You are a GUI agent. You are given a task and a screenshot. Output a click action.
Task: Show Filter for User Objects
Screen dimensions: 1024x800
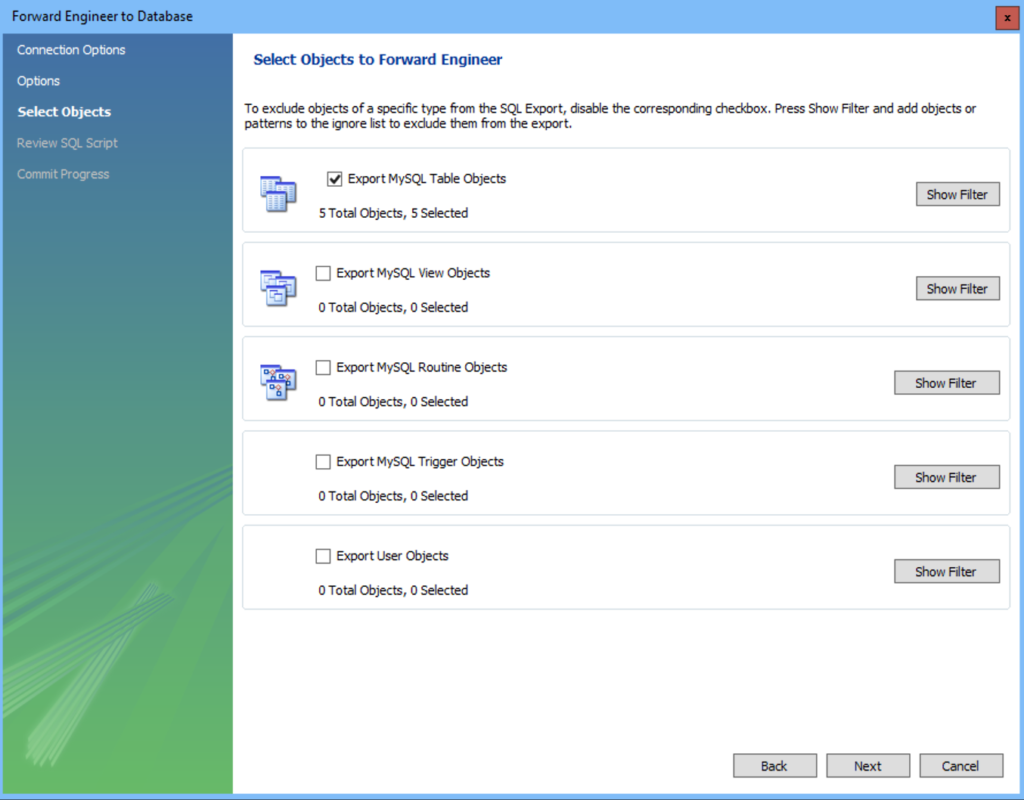946,571
